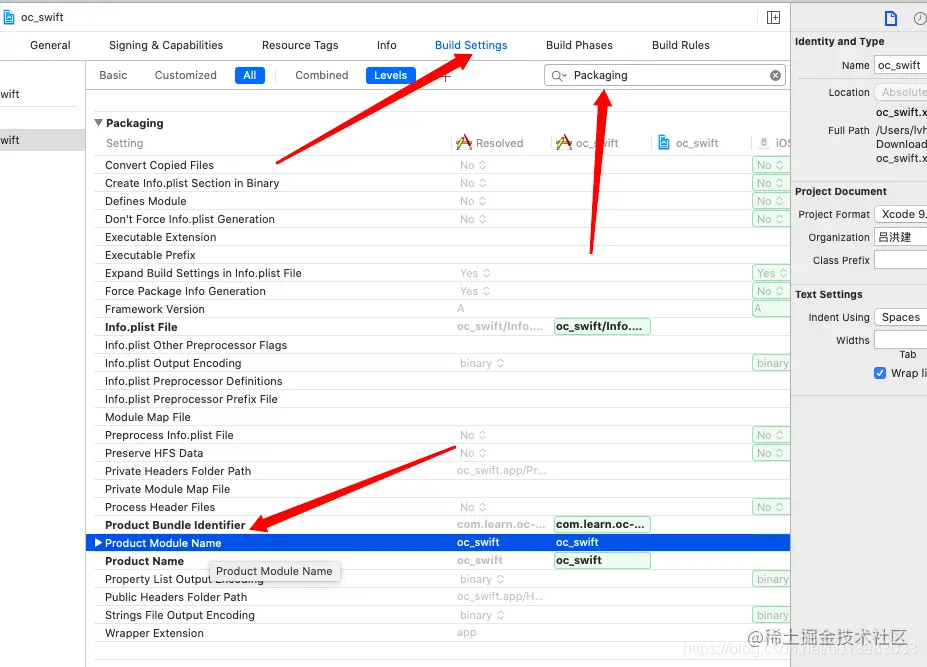
Task: Select the Executable Prefix setting
Action: pos(442,255)
